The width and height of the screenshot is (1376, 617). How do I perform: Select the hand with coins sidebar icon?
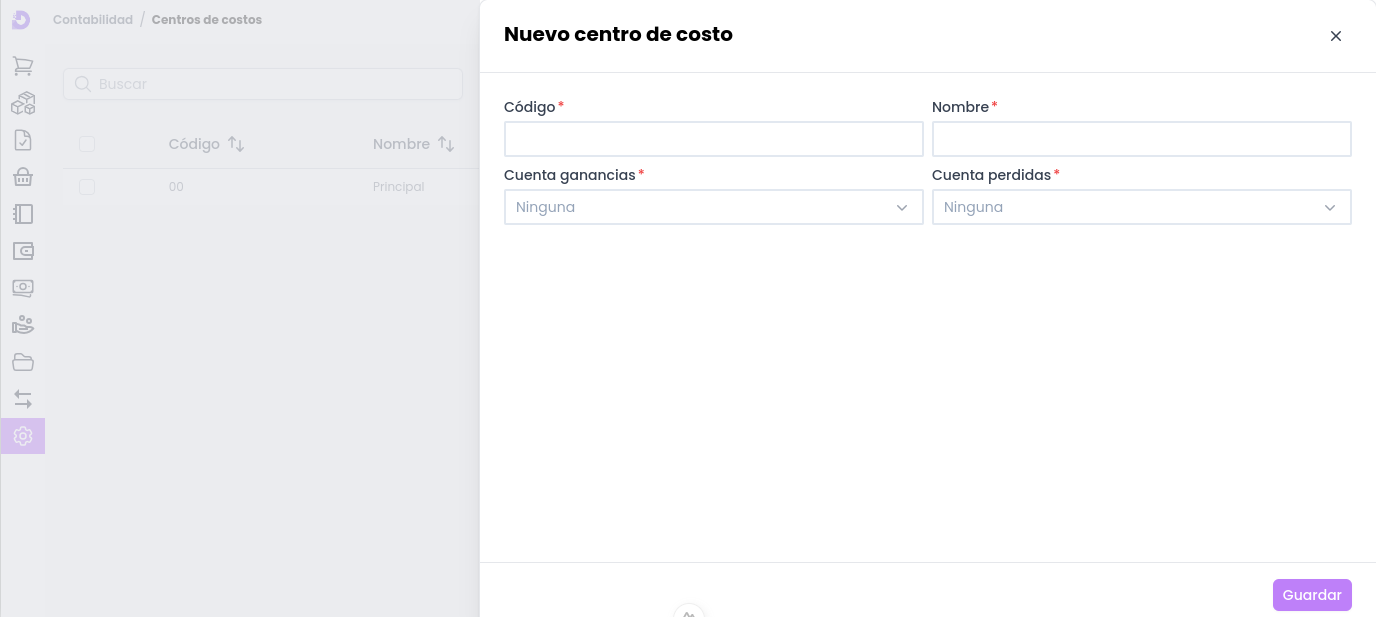pyautogui.click(x=23, y=325)
